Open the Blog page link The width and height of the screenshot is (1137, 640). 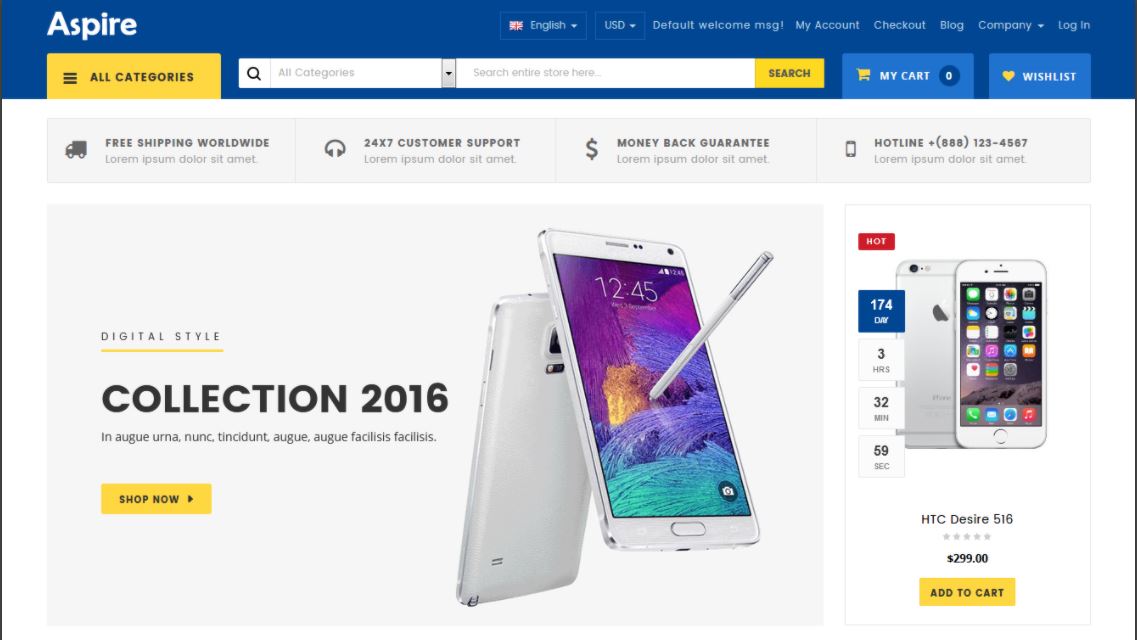click(951, 25)
